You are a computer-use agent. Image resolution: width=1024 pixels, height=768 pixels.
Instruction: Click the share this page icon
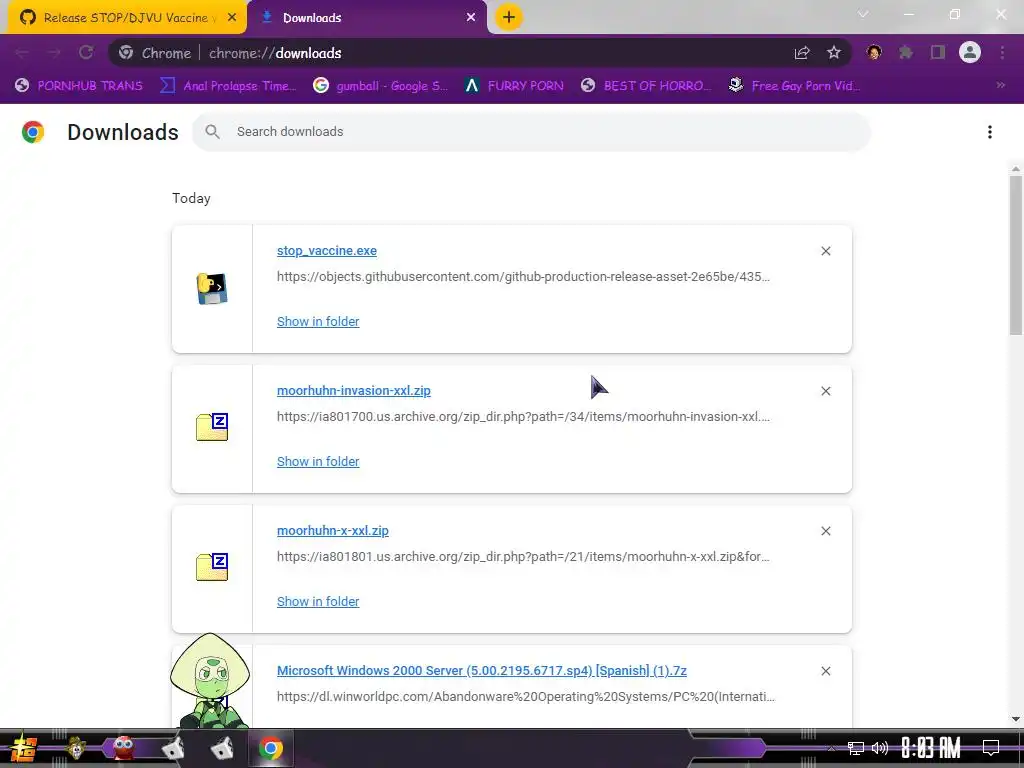point(802,53)
